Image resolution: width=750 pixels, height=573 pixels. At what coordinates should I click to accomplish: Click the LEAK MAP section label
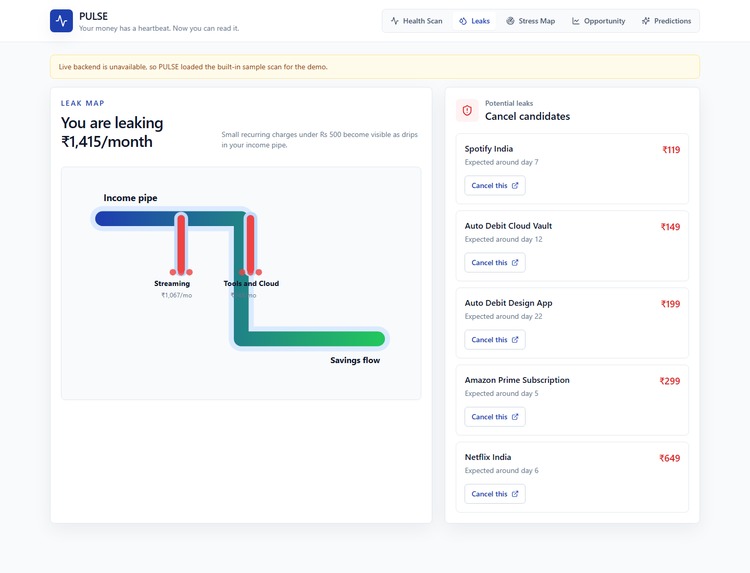click(x=82, y=103)
